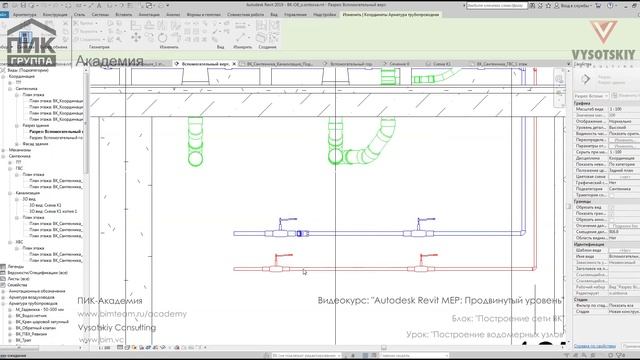
Task: Open the Вставить ribbon tab
Action: pos(124,14)
